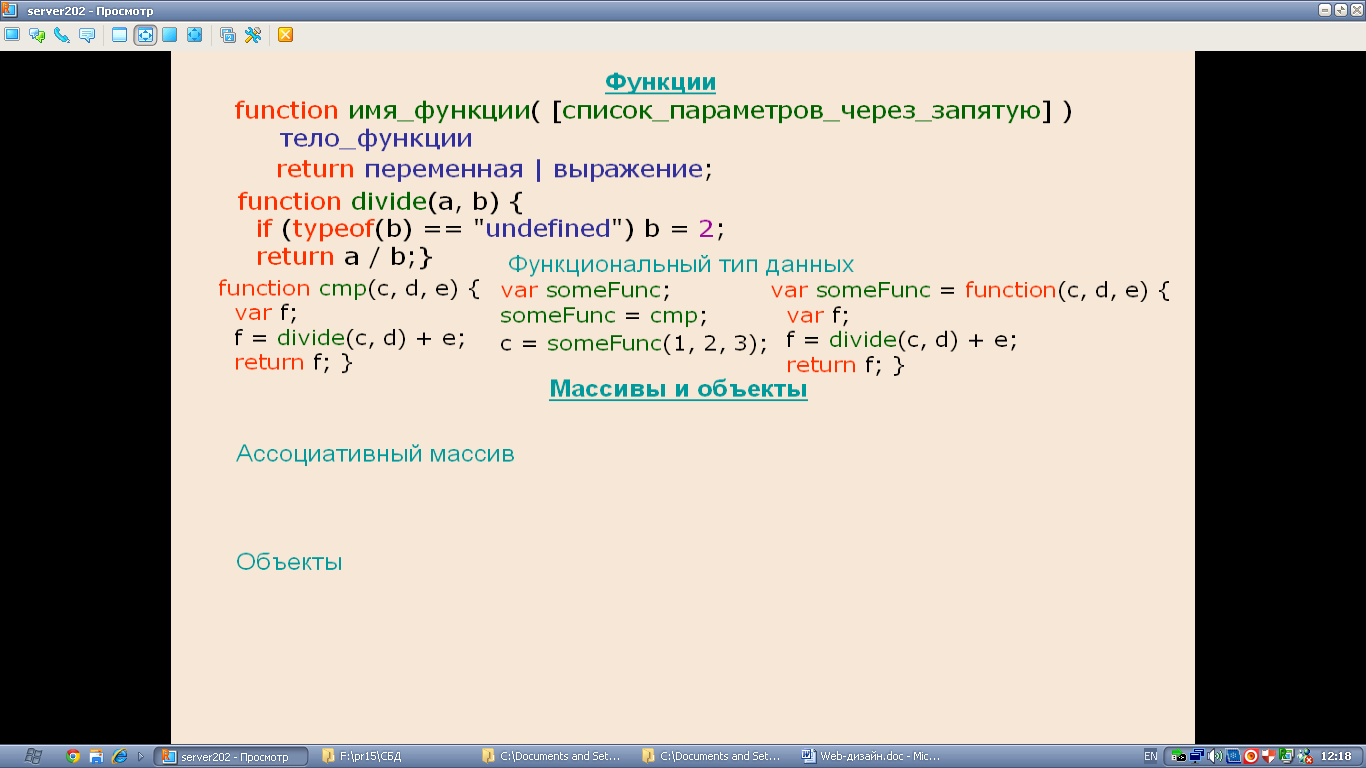Open the green-arrow chat exchange icon
The width and height of the screenshot is (1366, 768).
coord(37,35)
